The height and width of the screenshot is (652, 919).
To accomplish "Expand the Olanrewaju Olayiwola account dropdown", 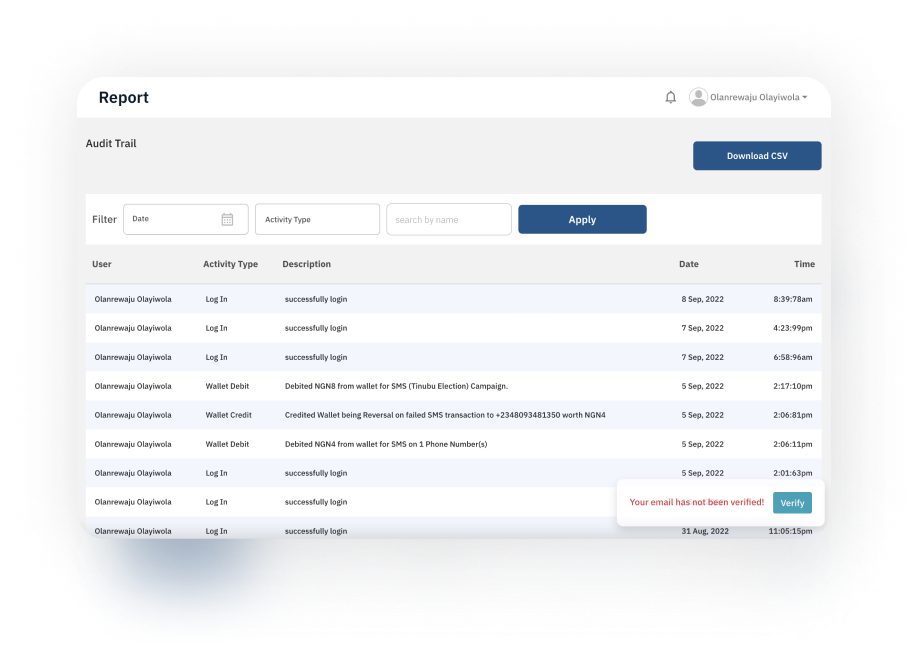I will pyautogui.click(x=758, y=97).
